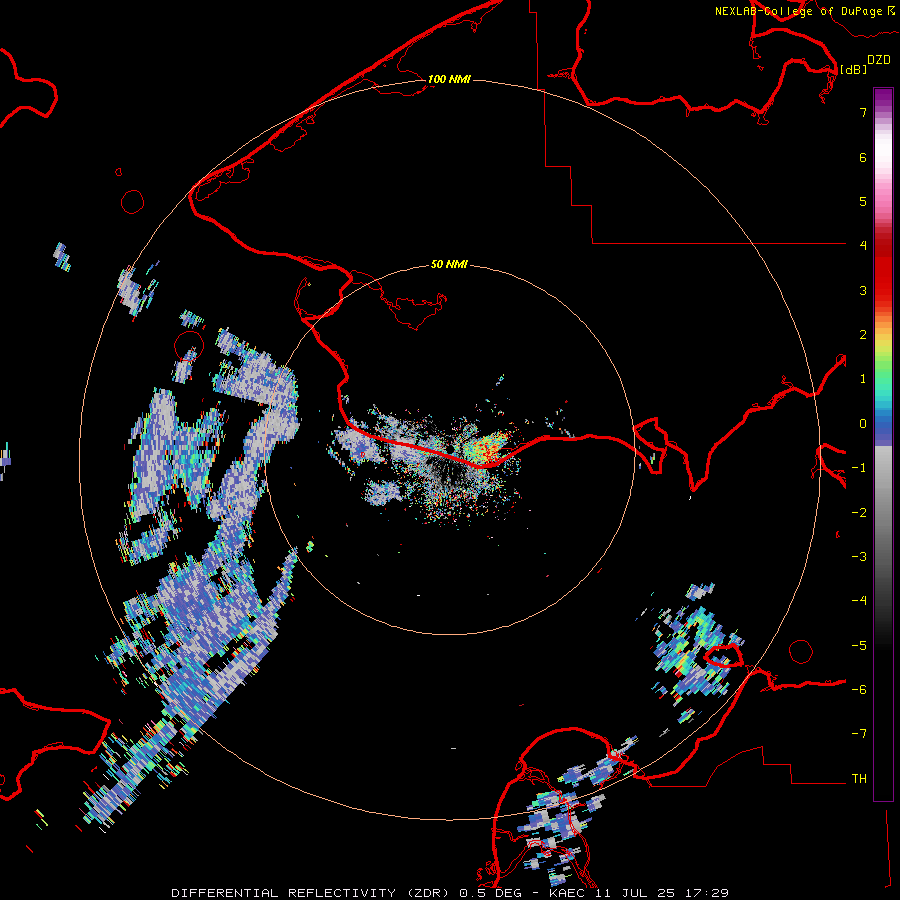Click the -7 value on ZDR scale
This screenshot has width=900, height=900.
tap(859, 734)
